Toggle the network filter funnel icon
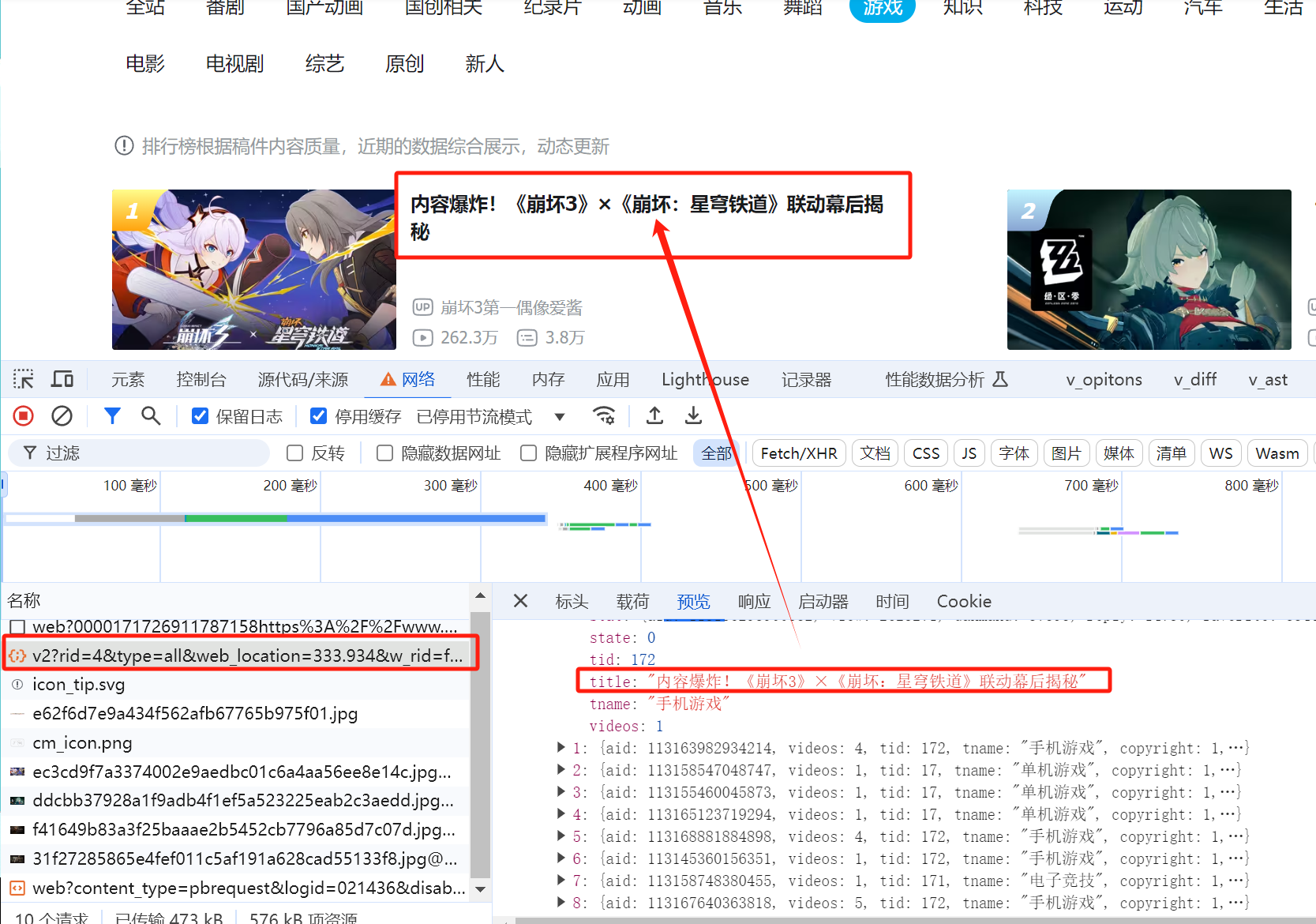The height and width of the screenshot is (924, 1316). pos(112,416)
